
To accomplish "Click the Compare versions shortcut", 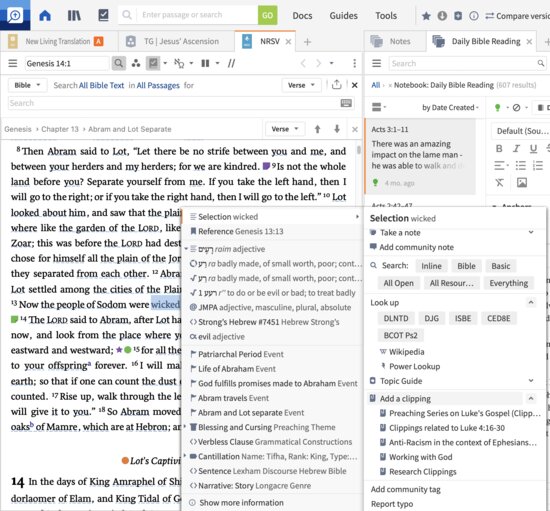I will pos(517,16).
